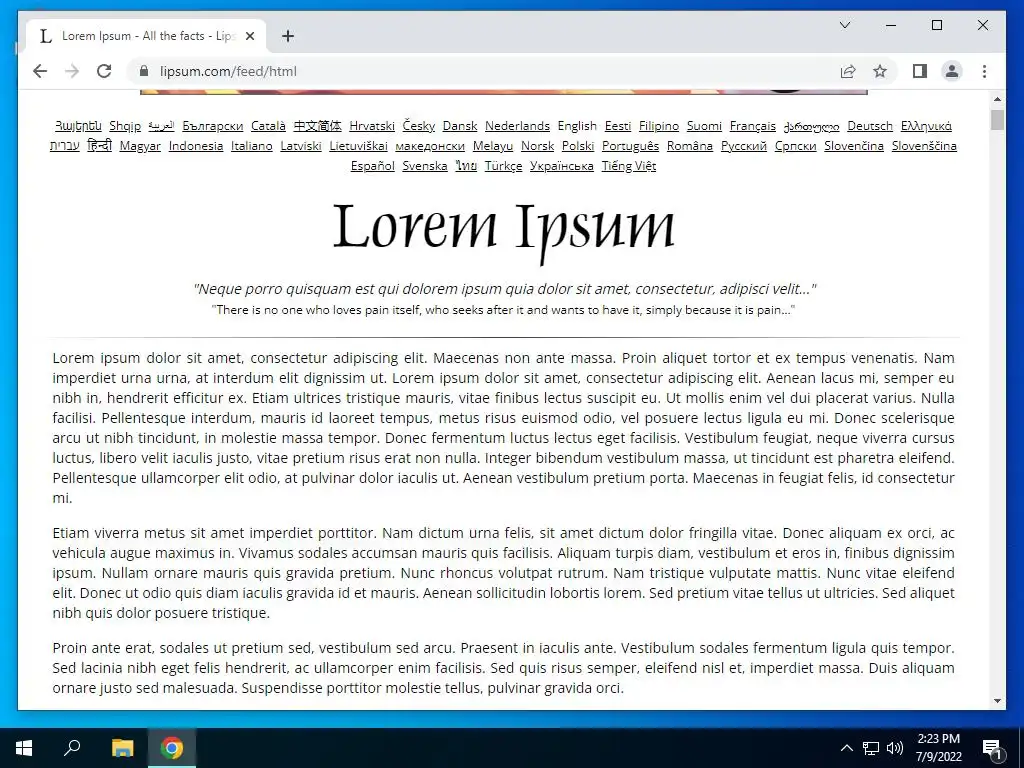Screen dimensions: 1024x768
Task: Open the volume control tray icon
Action: pos(895,748)
